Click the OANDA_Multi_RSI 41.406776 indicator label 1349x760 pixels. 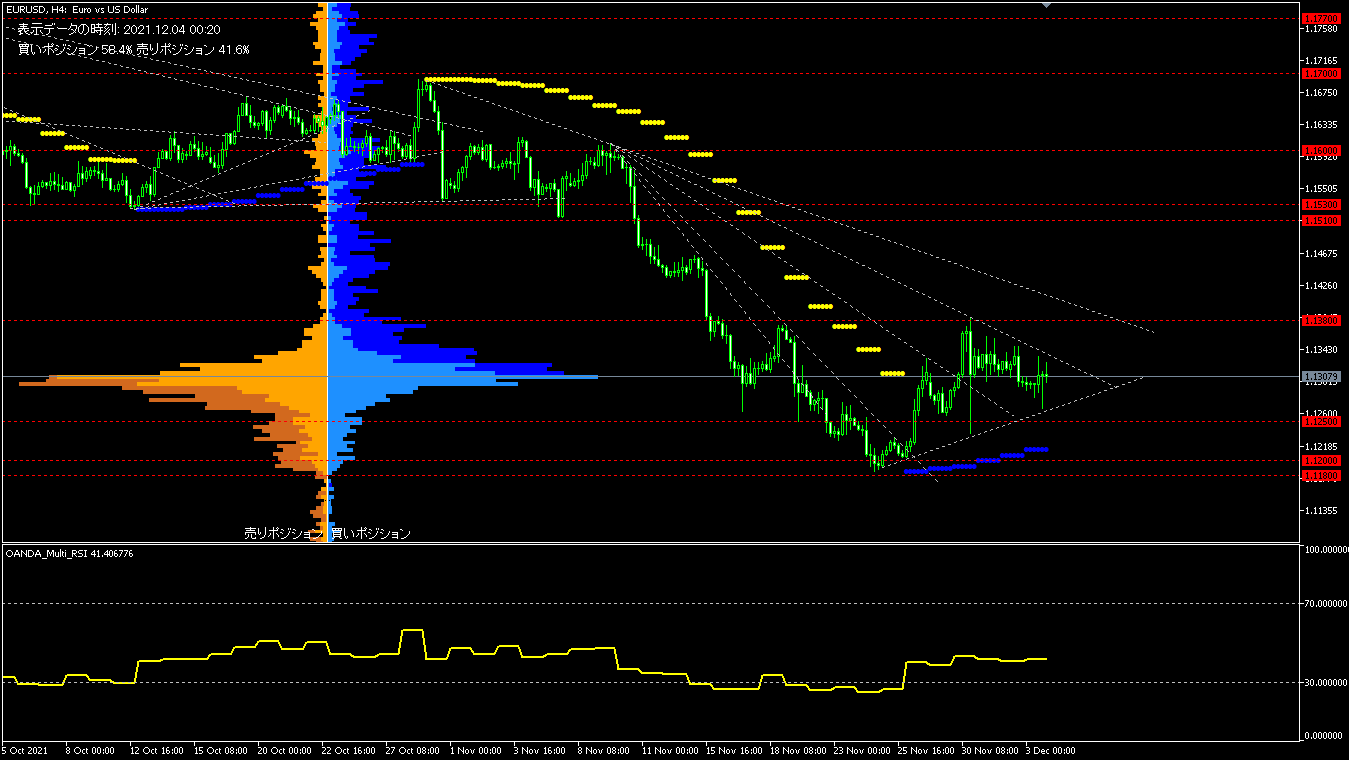click(70, 553)
